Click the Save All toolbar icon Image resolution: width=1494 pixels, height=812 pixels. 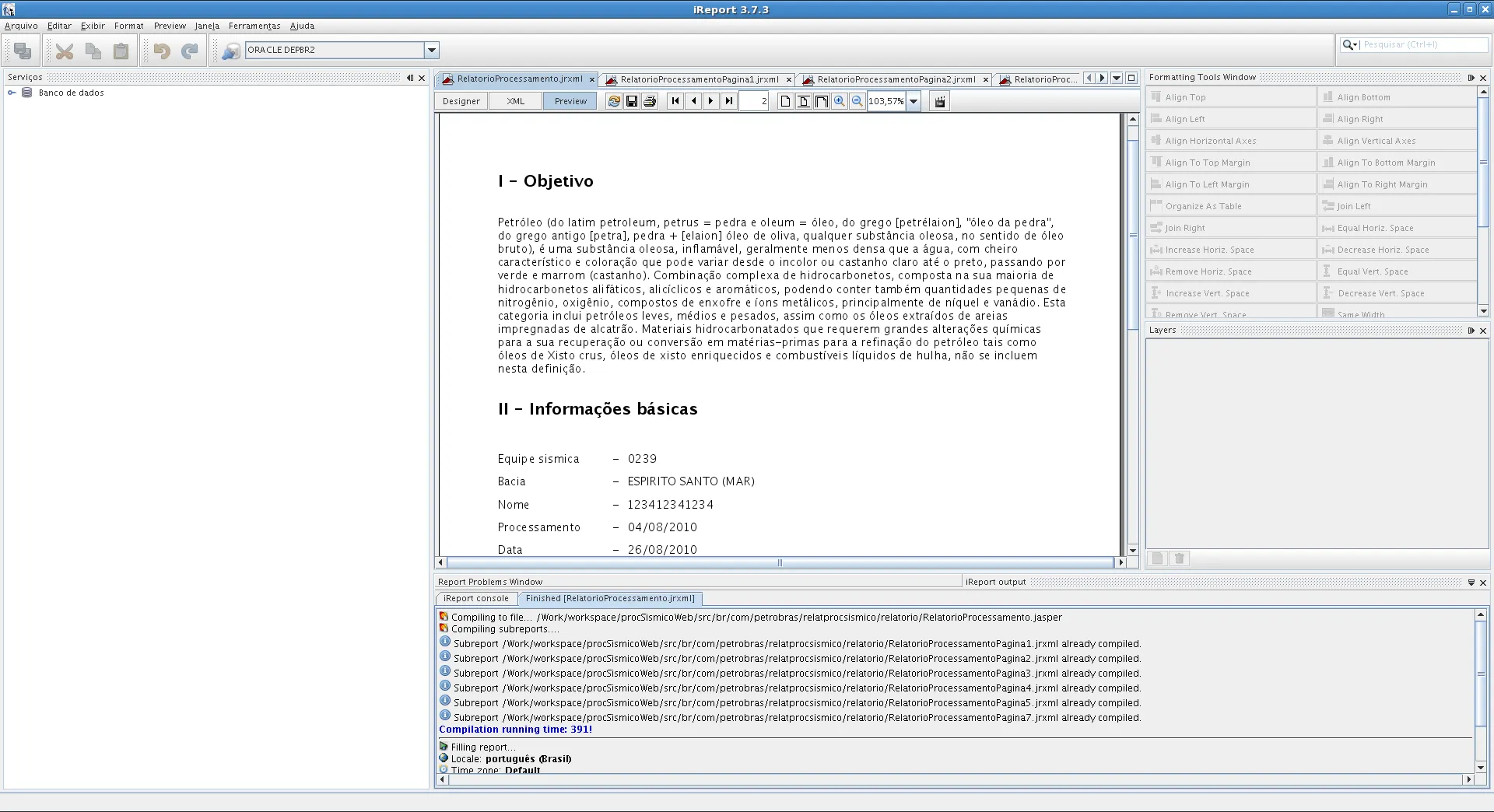[x=23, y=51]
